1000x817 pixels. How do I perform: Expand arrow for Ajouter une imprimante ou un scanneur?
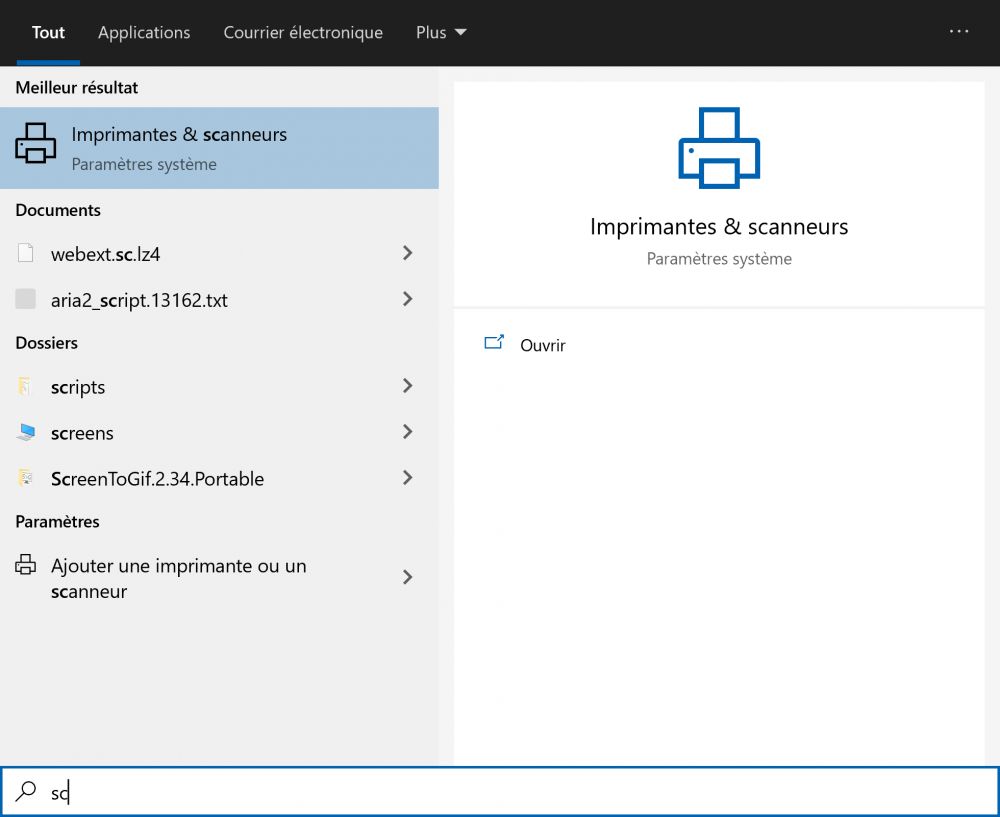[407, 577]
